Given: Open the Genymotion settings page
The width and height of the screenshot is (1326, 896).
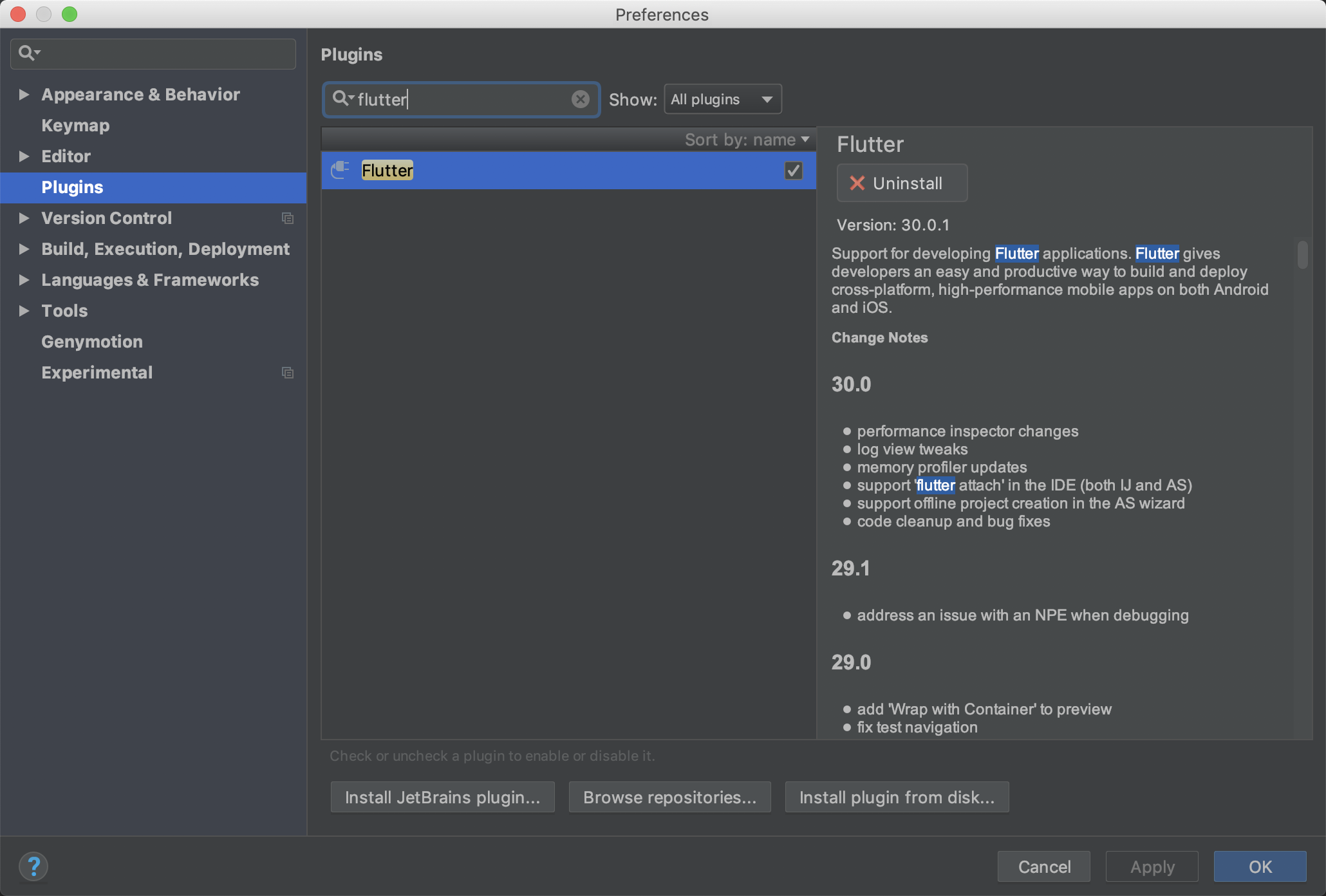Looking at the screenshot, I should point(92,342).
